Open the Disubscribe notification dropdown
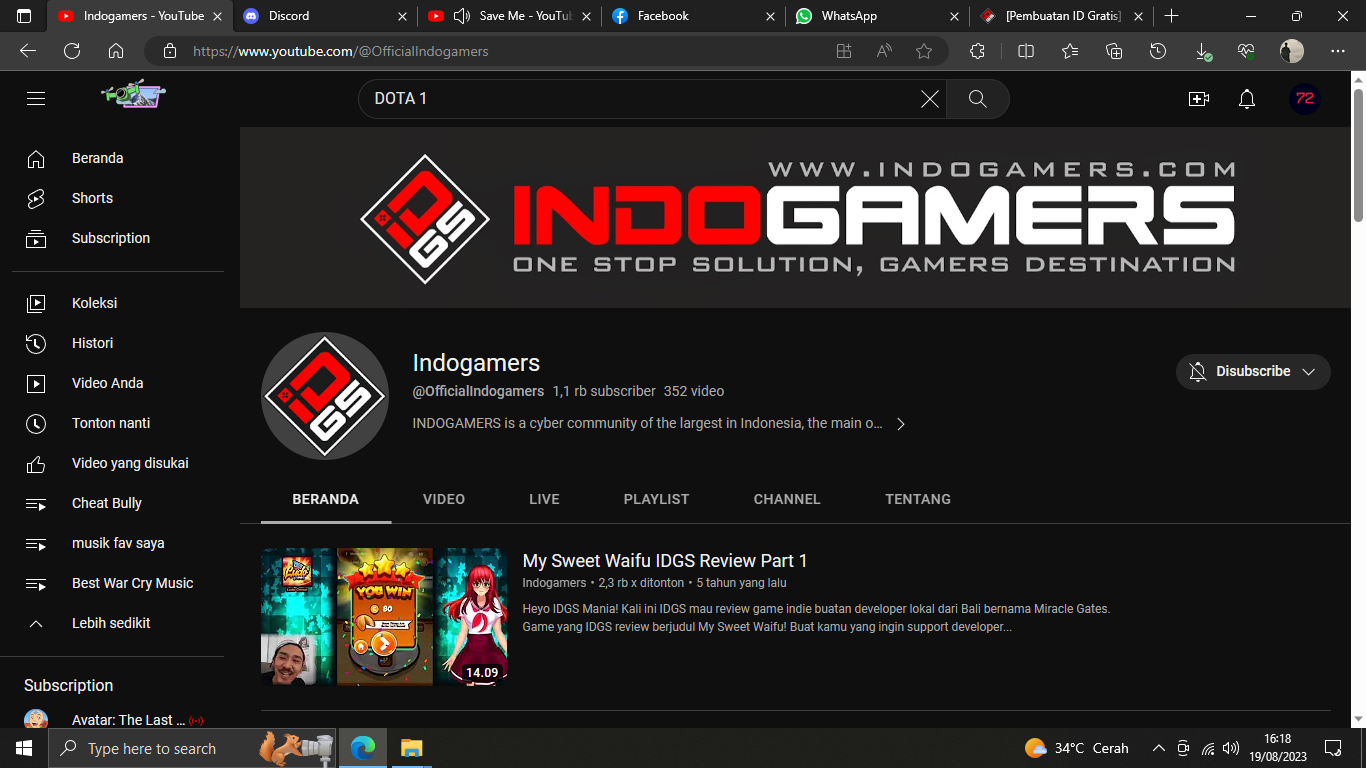The image size is (1366, 768). click(1253, 371)
